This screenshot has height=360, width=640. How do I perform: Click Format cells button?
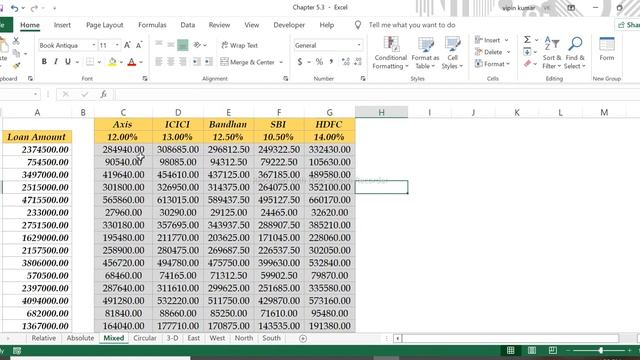click(x=492, y=64)
